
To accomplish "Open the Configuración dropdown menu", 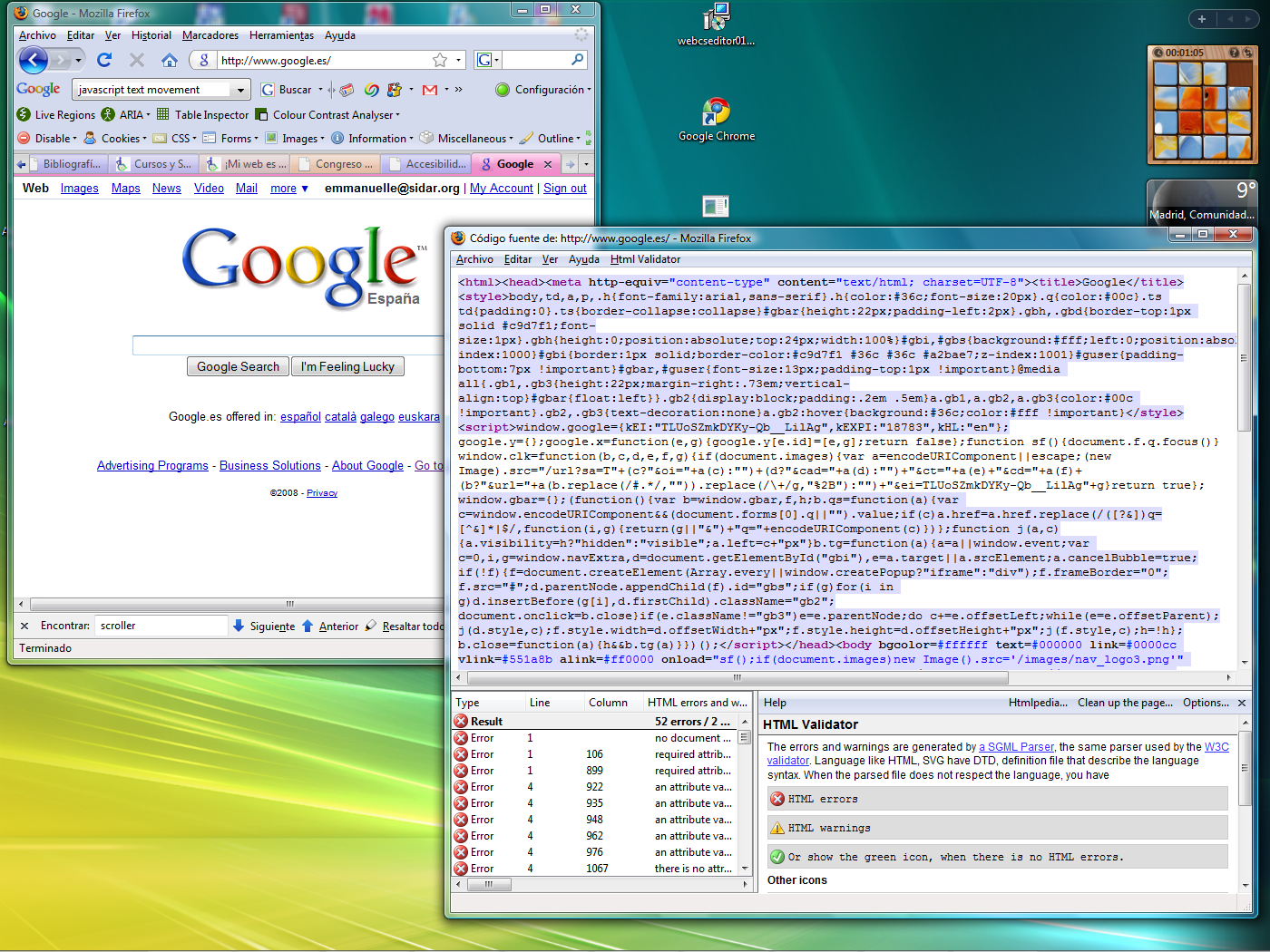I will coord(543,90).
